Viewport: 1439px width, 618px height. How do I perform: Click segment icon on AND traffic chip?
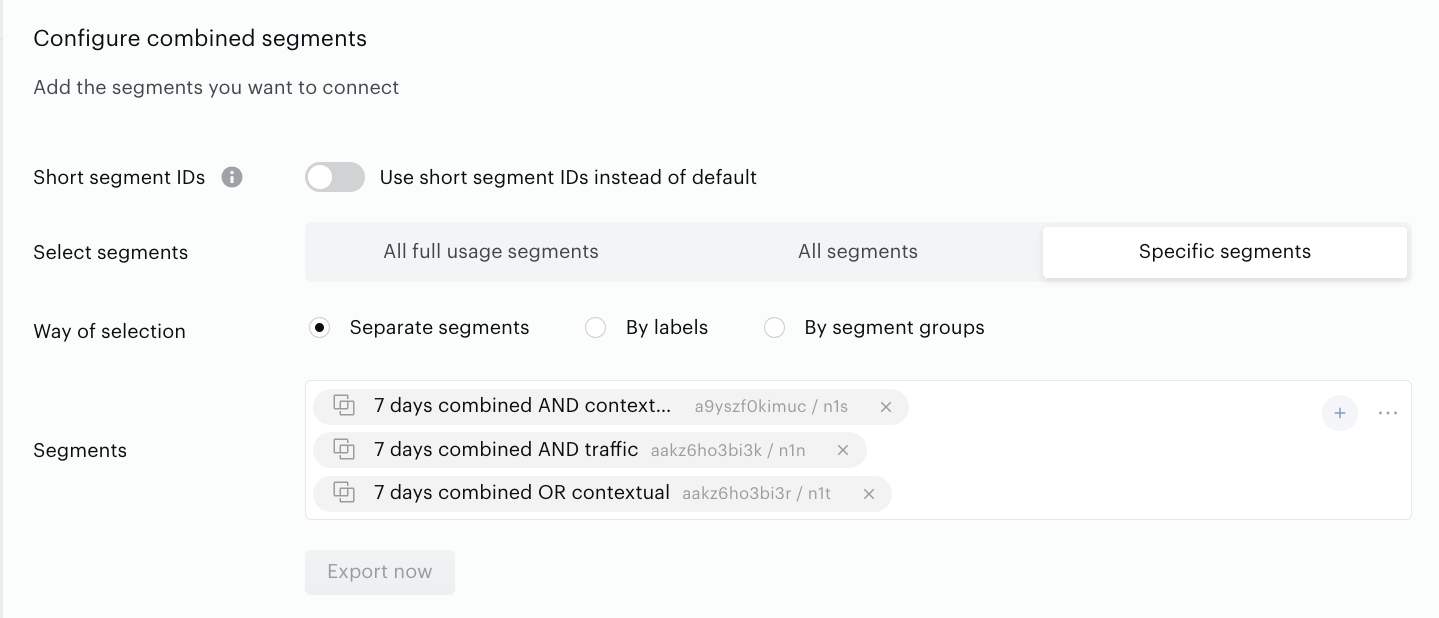coord(344,450)
